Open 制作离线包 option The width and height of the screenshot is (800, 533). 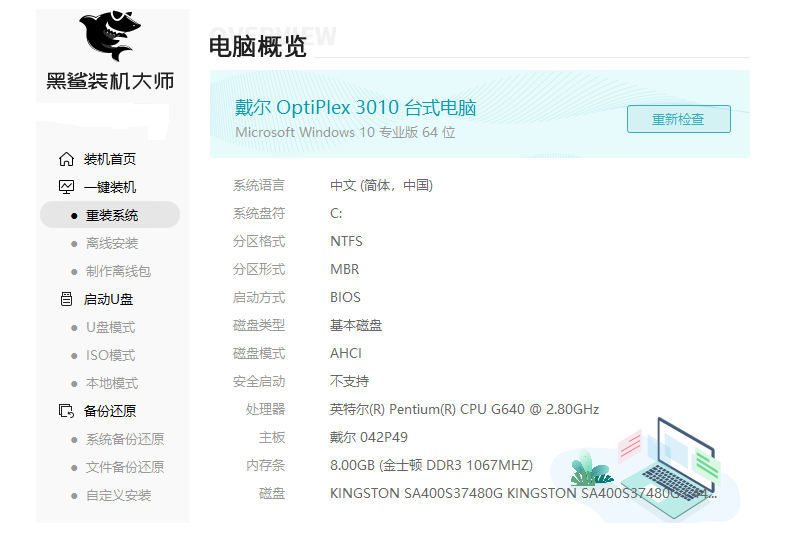point(118,271)
